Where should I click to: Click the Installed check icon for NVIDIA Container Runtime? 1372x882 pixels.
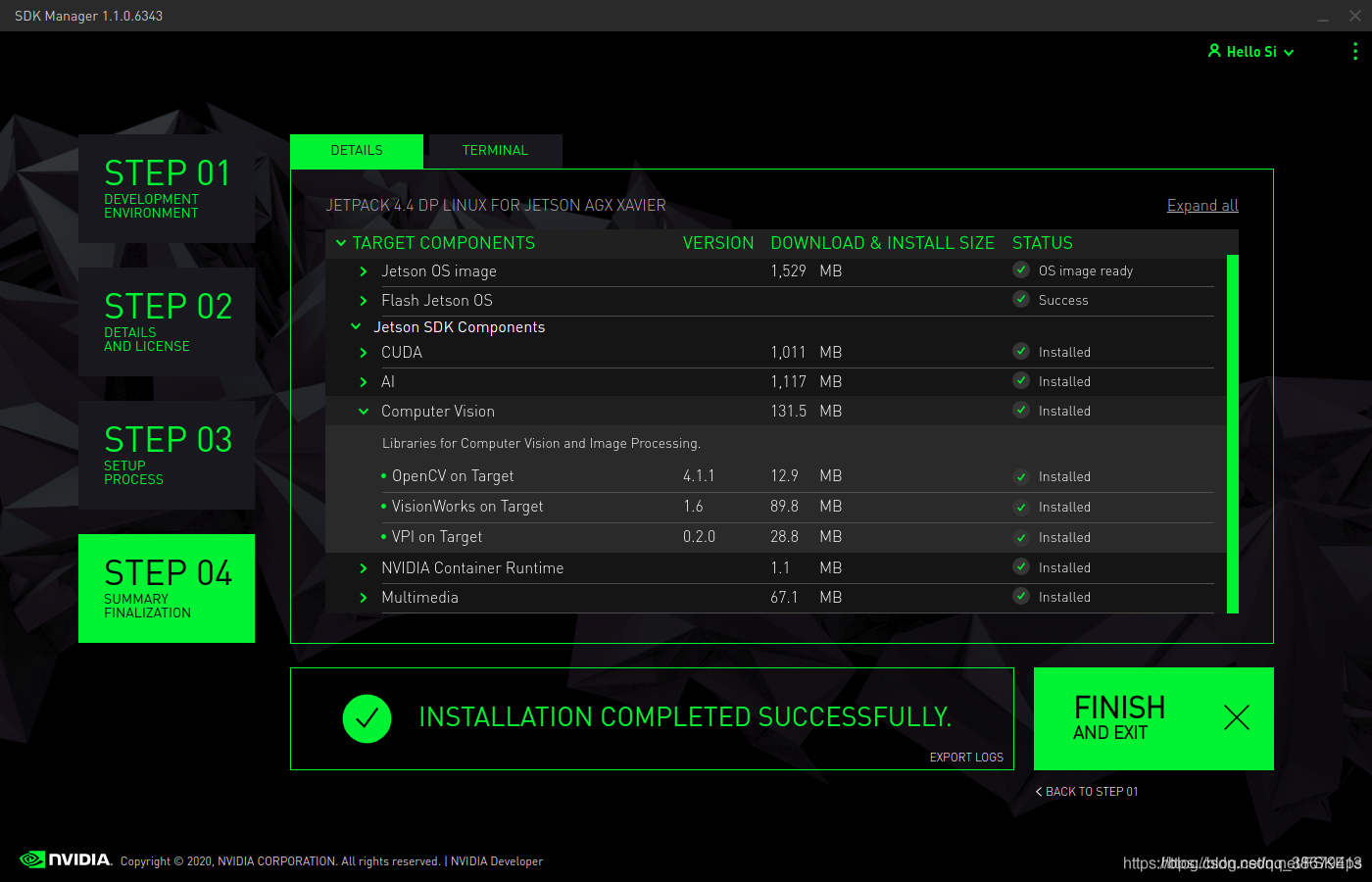click(x=1021, y=567)
